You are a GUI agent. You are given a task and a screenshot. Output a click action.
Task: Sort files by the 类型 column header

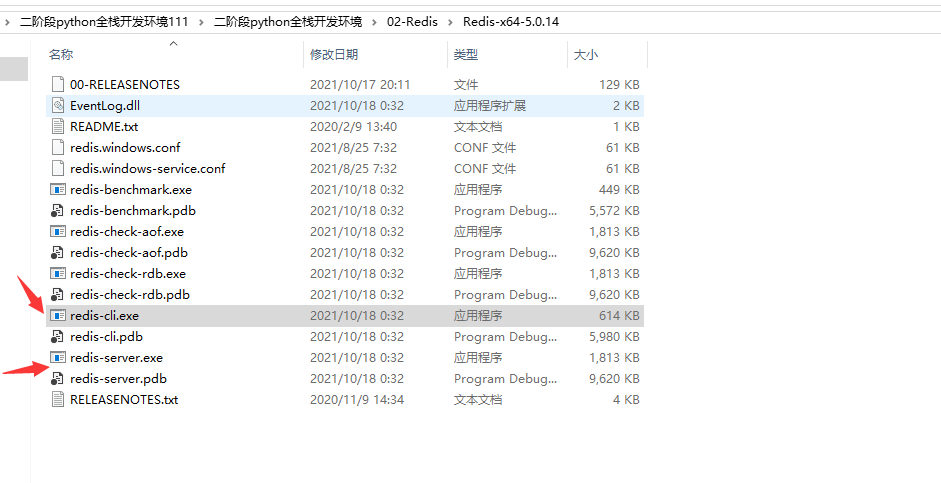pyautogui.click(x=466, y=55)
